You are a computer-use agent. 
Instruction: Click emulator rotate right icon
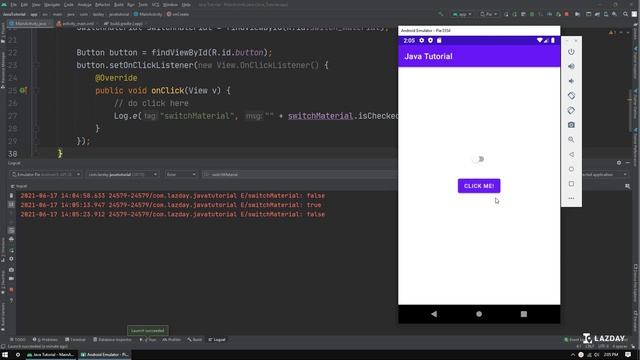[571, 110]
